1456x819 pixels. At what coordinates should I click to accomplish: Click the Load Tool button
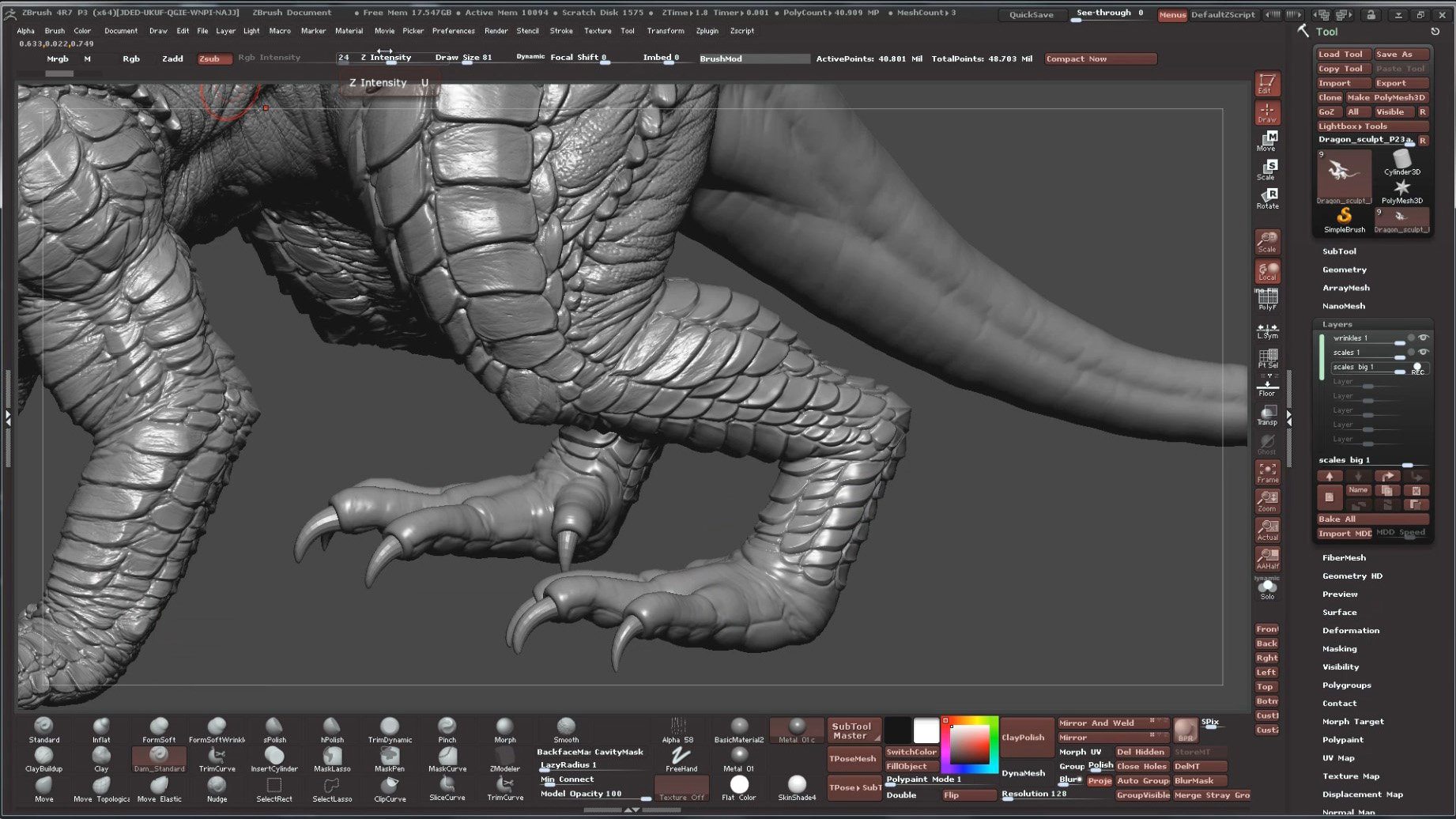pos(1342,54)
